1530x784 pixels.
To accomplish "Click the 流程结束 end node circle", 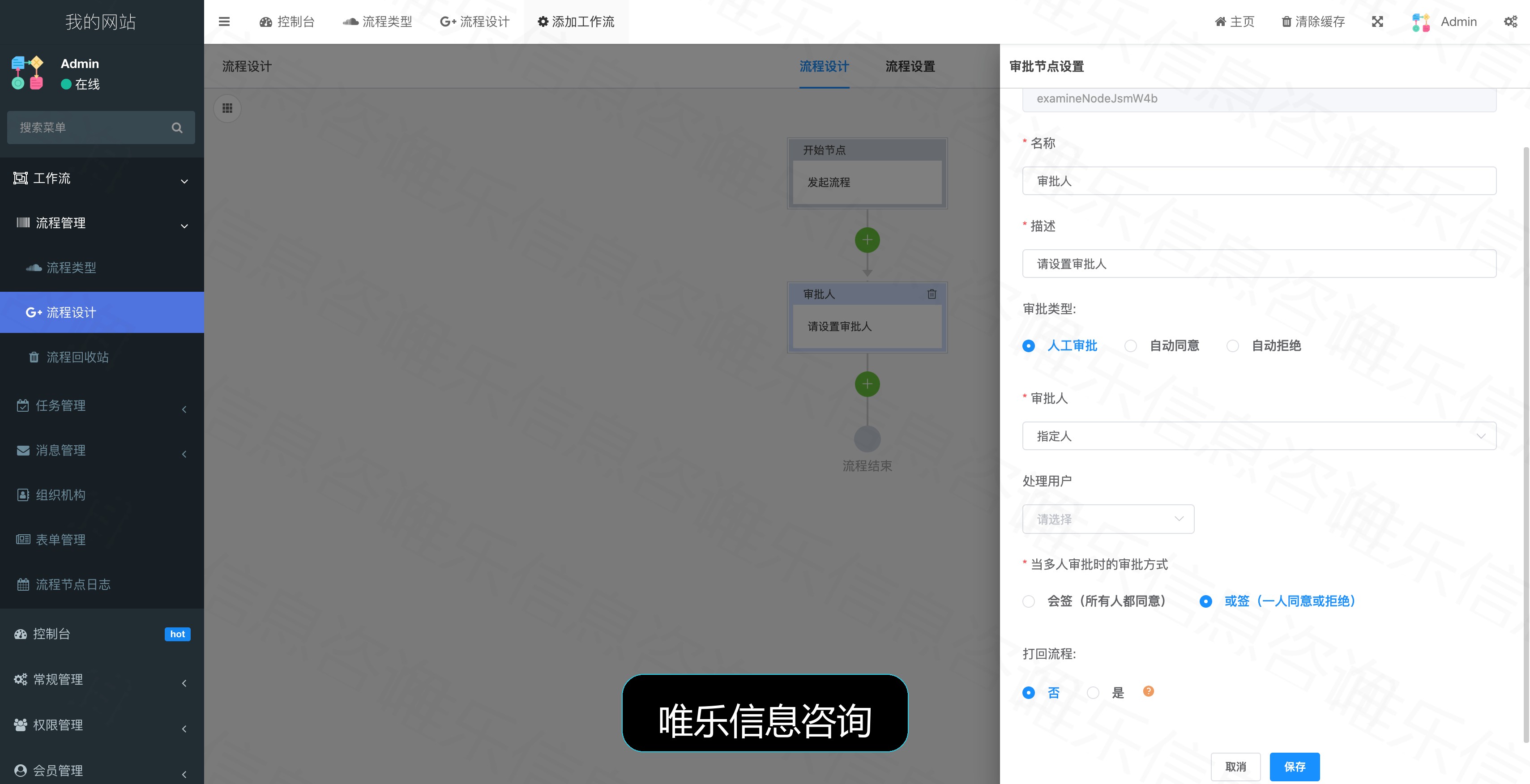I will click(x=867, y=439).
